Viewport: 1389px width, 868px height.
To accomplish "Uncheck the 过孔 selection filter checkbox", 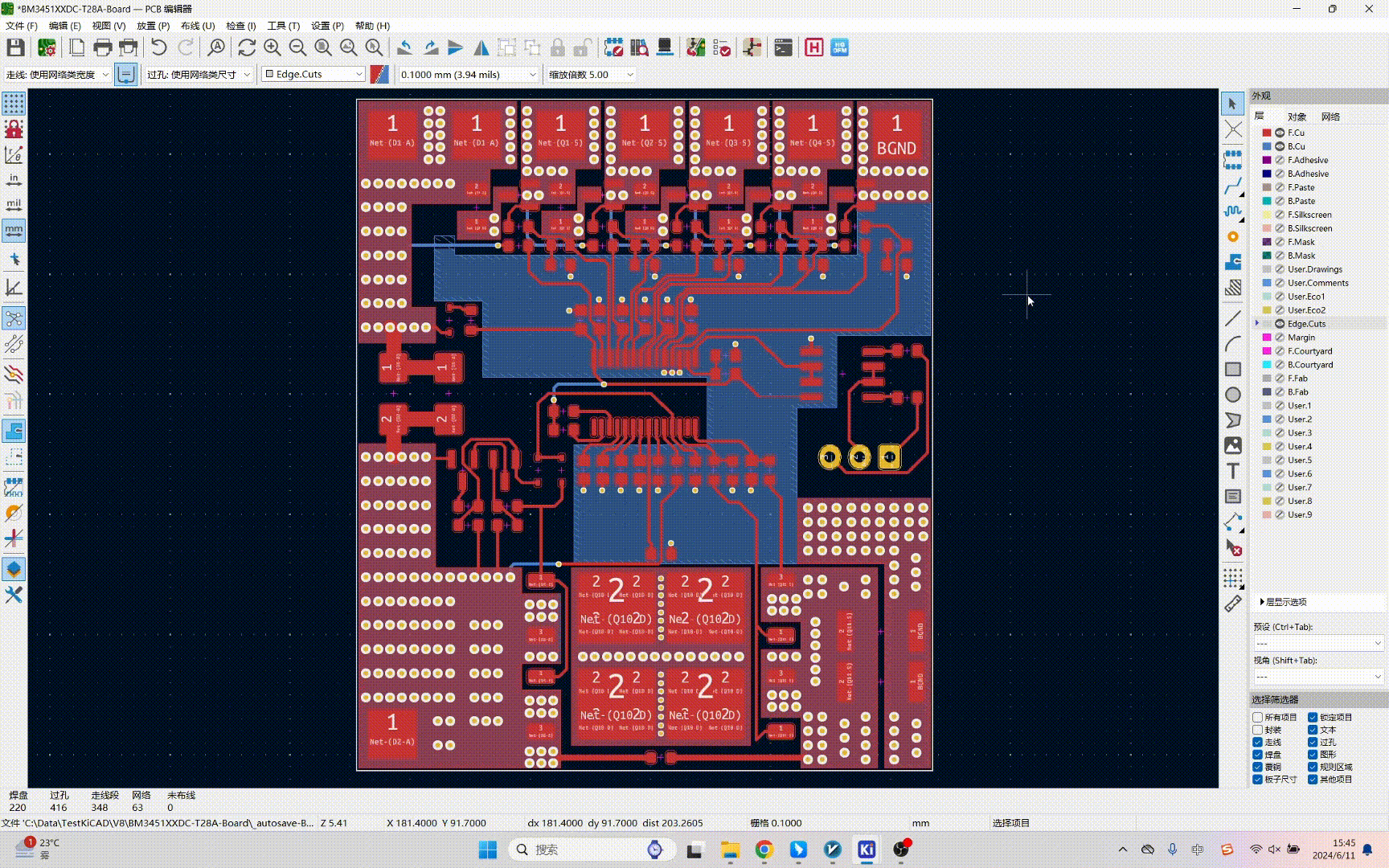I will 1313,742.
